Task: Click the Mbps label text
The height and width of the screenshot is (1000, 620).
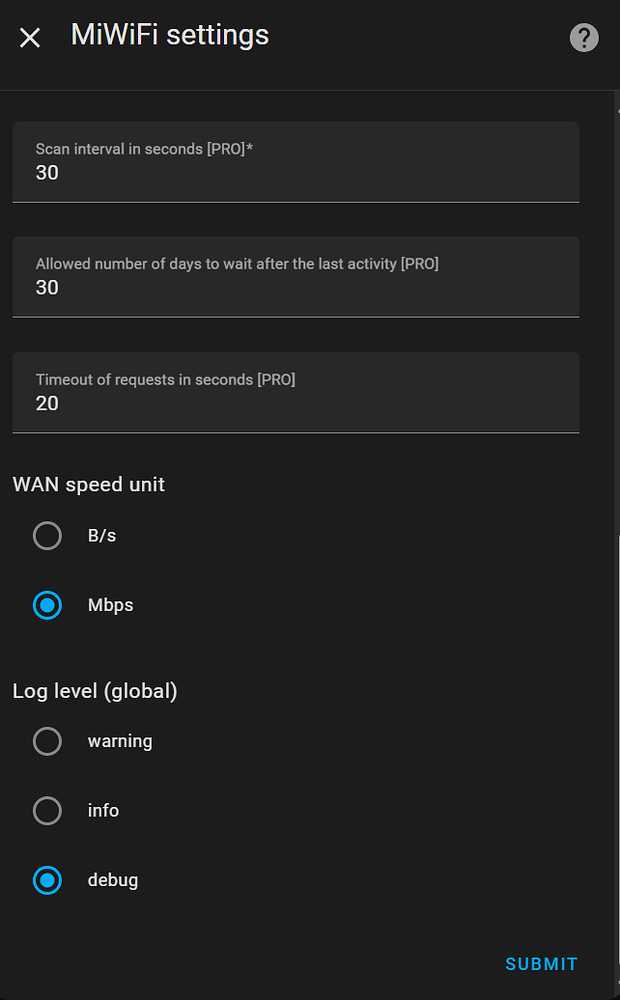Action: point(110,605)
